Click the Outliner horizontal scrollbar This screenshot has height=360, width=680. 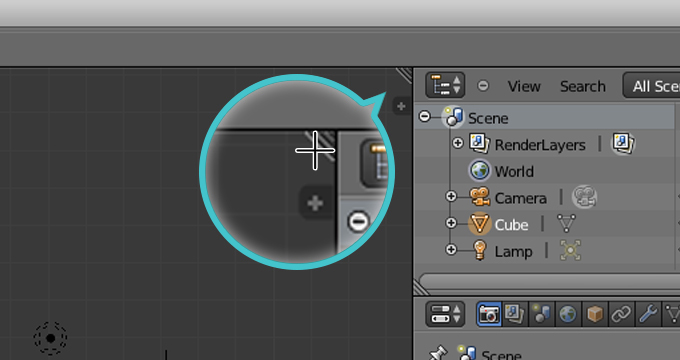[x=549, y=280]
